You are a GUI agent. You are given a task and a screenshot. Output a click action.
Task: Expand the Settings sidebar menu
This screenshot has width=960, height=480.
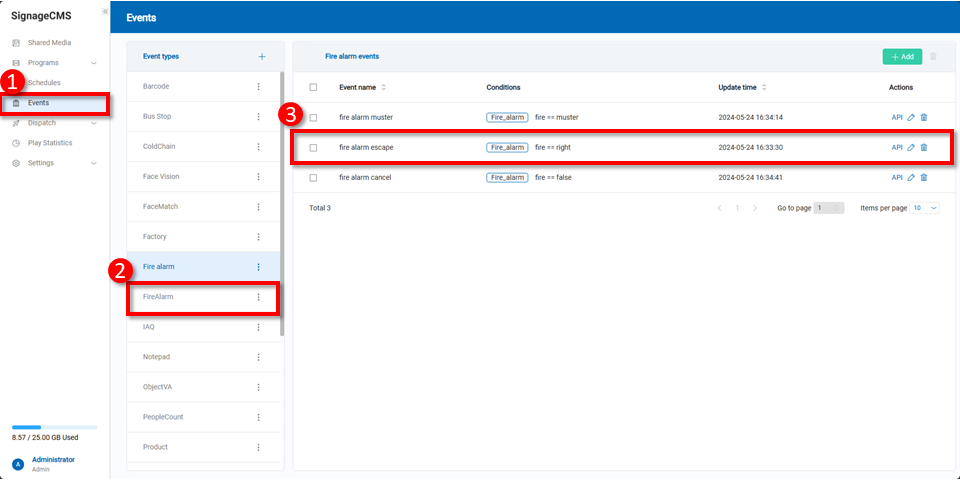93,163
